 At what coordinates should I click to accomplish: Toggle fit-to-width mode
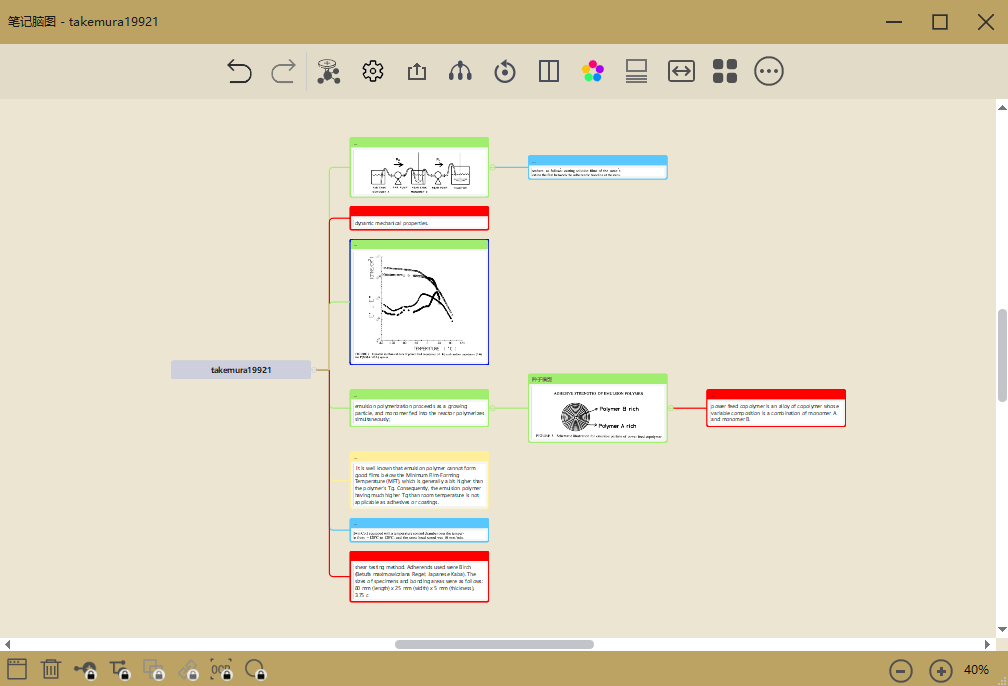[681, 71]
